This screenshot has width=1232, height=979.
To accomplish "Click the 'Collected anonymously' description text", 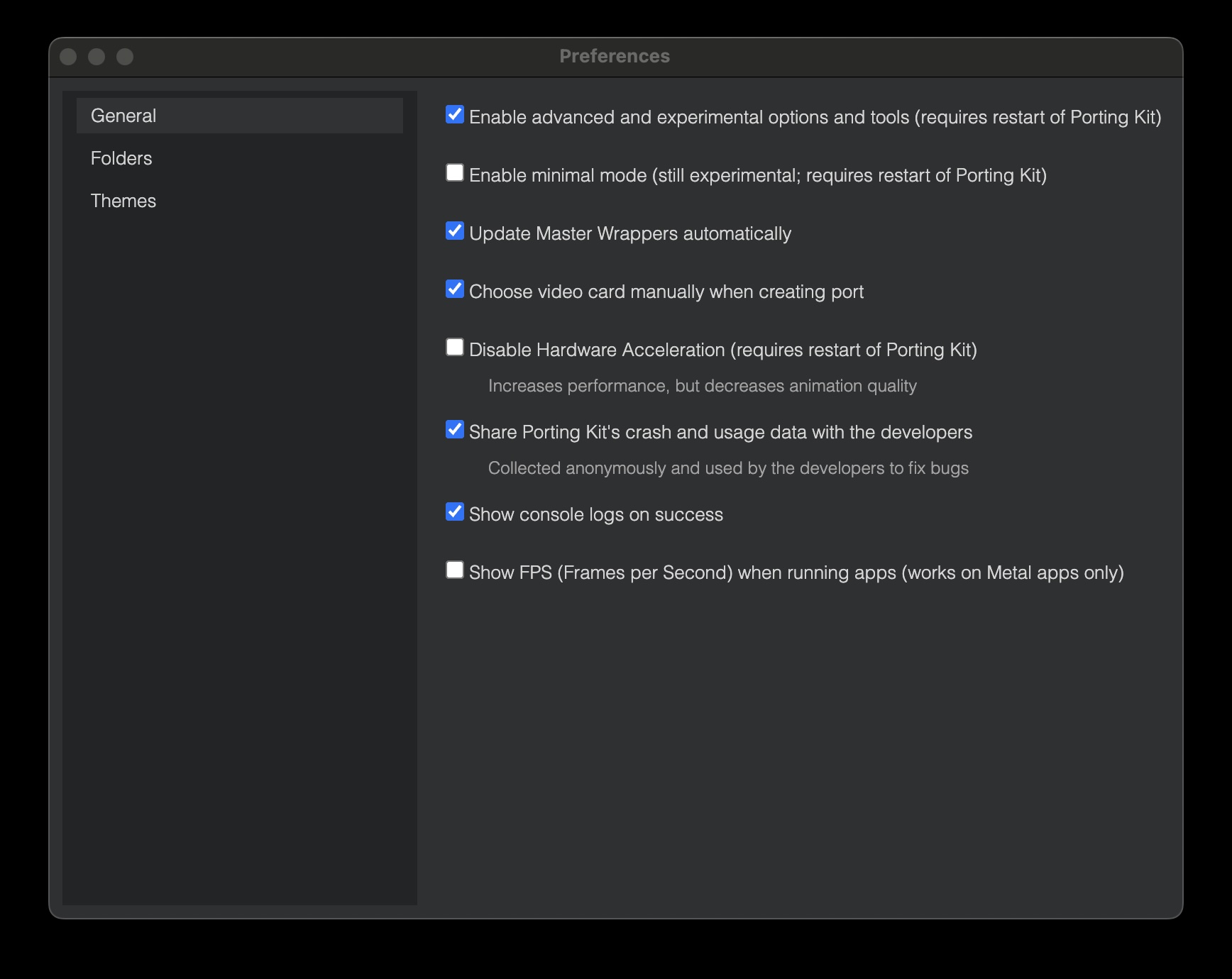I will (728, 468).
